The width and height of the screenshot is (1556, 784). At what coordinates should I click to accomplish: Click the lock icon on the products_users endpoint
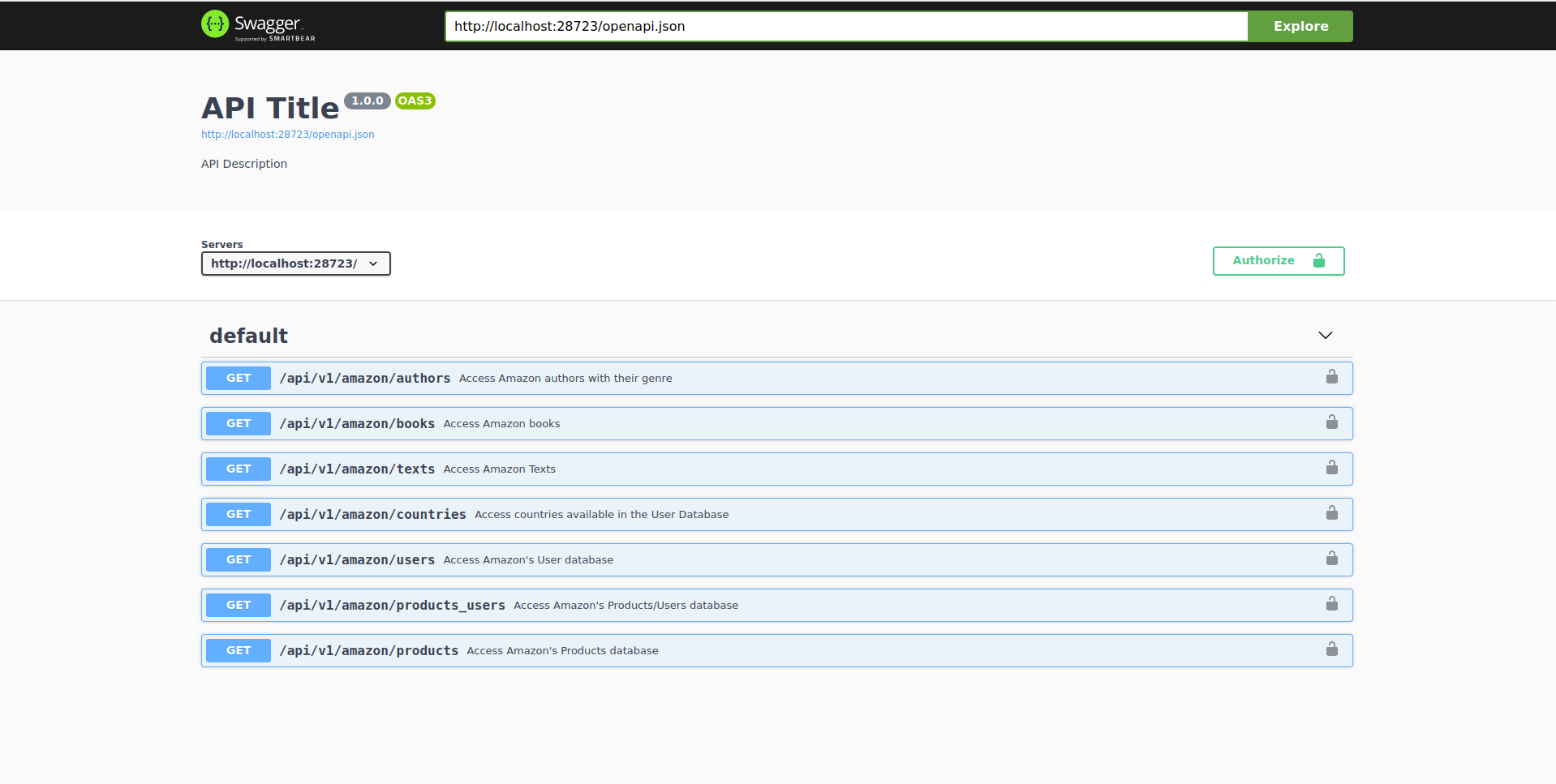pos(1331,604)
